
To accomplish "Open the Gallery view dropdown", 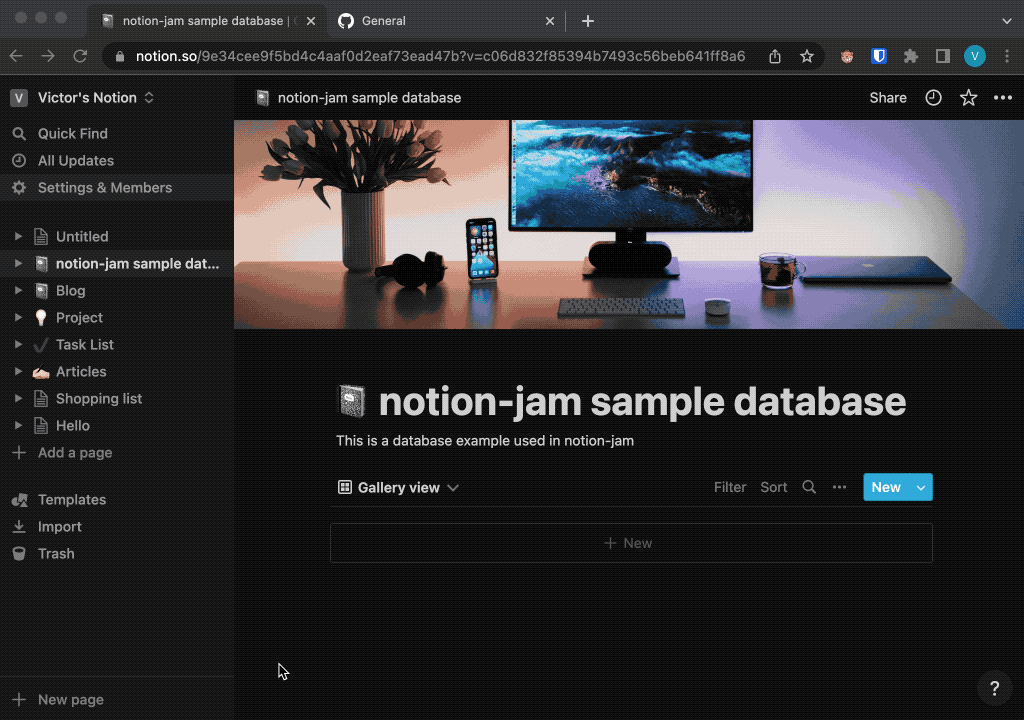I will [398, 487].
